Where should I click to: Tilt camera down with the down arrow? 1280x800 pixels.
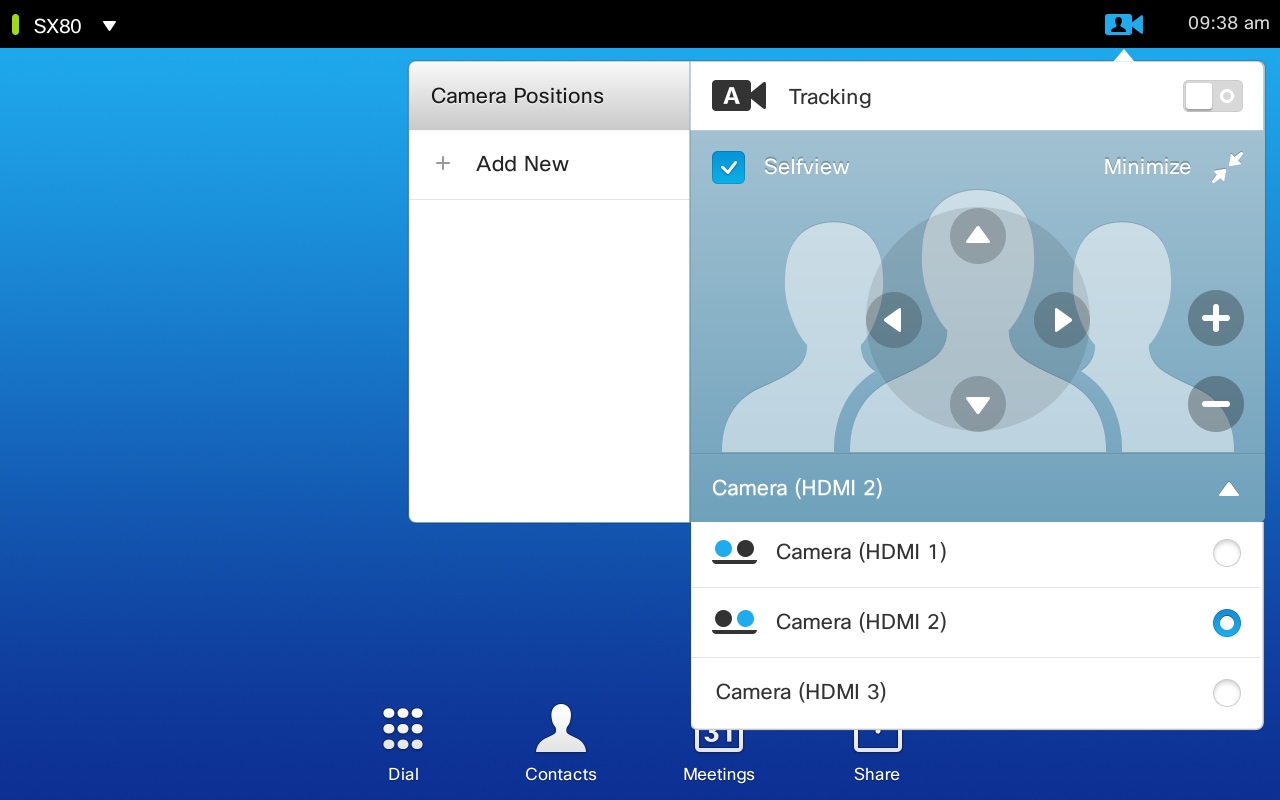coord(978,404)
